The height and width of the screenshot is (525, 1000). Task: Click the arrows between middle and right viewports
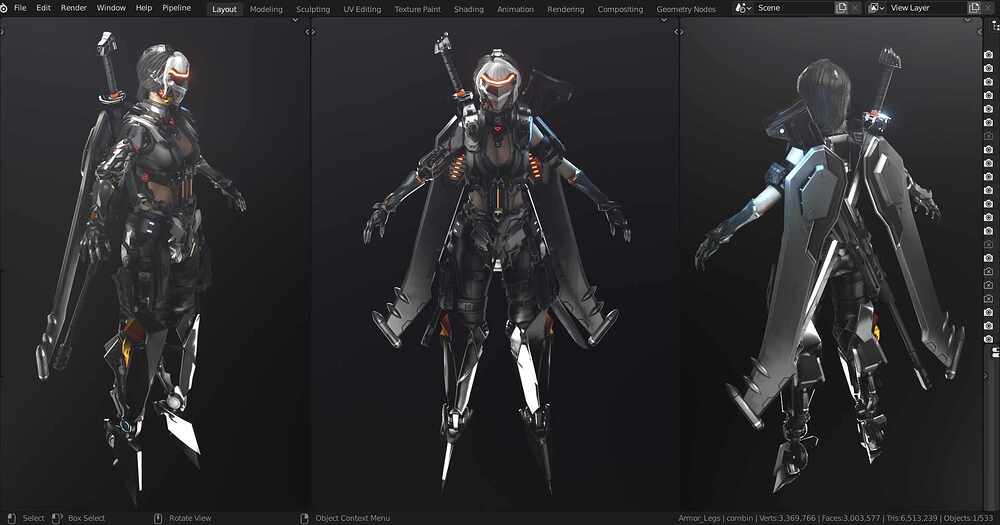(679, 32)
